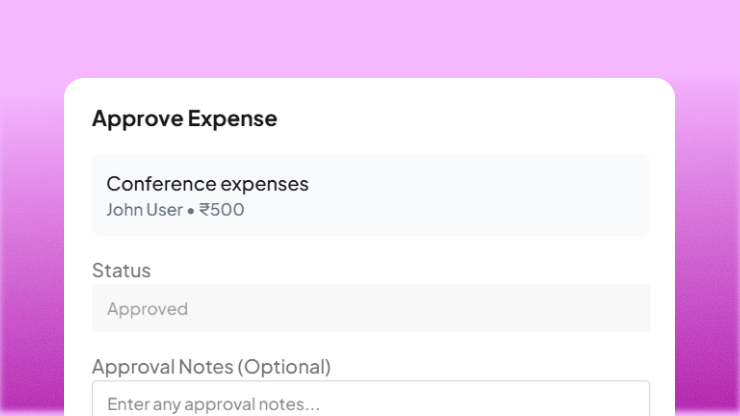Image resolution: width=740 pixels, height=416 pixels.
Task: Click the Approve Expense dialog heading
Action: coord(184,119)
